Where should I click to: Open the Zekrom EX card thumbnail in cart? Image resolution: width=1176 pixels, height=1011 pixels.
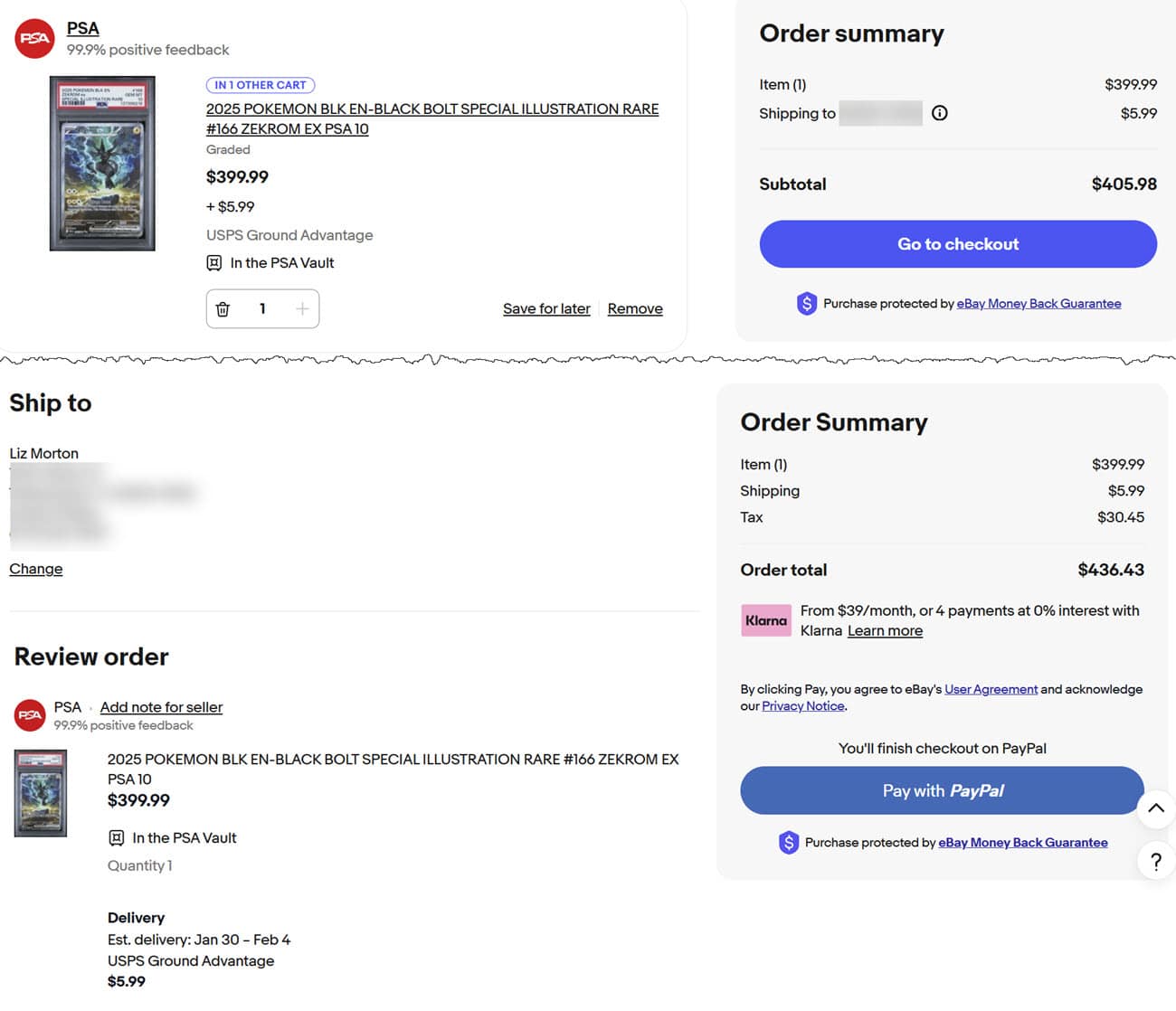(102, 164)
